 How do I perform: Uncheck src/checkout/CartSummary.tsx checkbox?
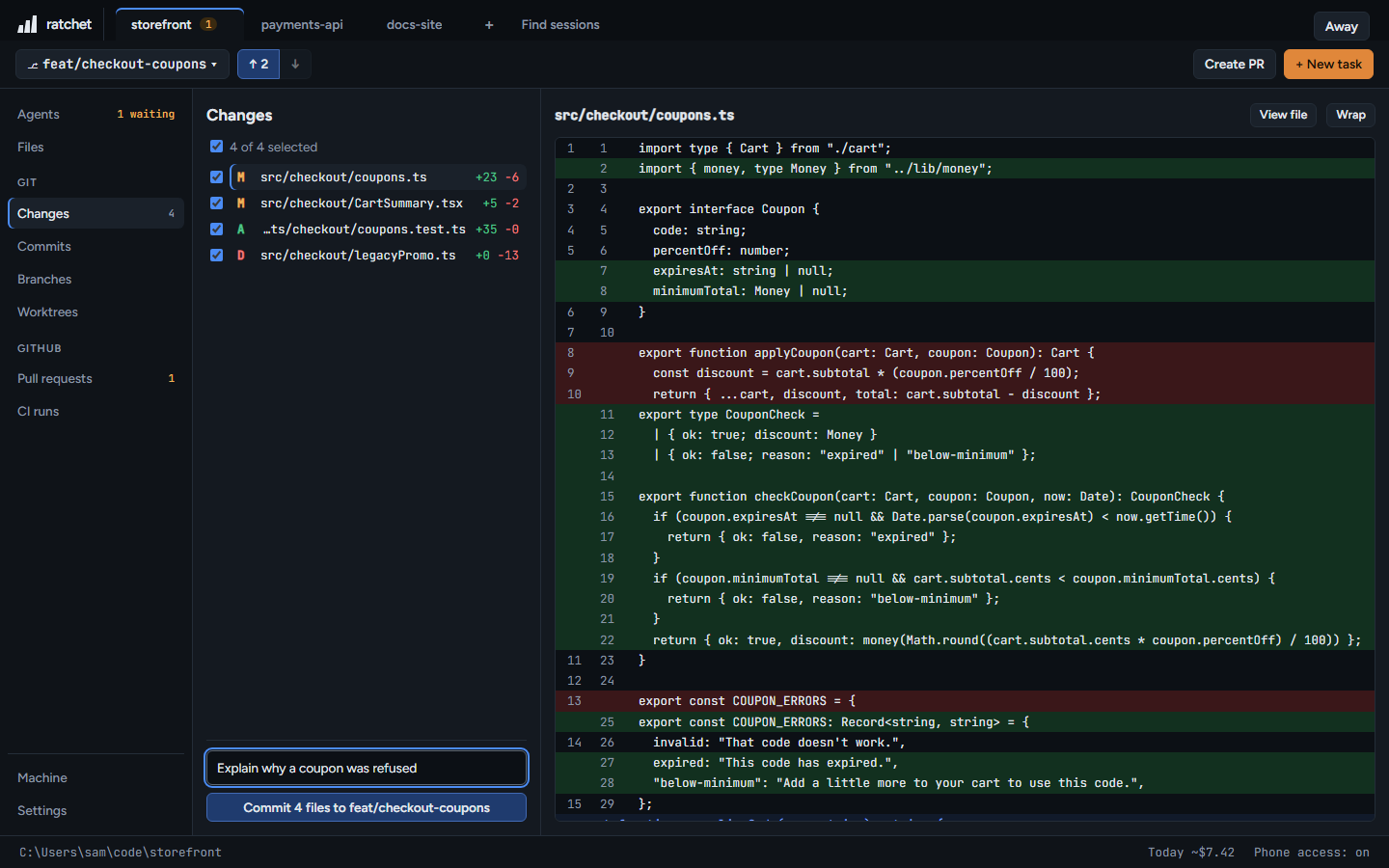(x=216, y=203)
